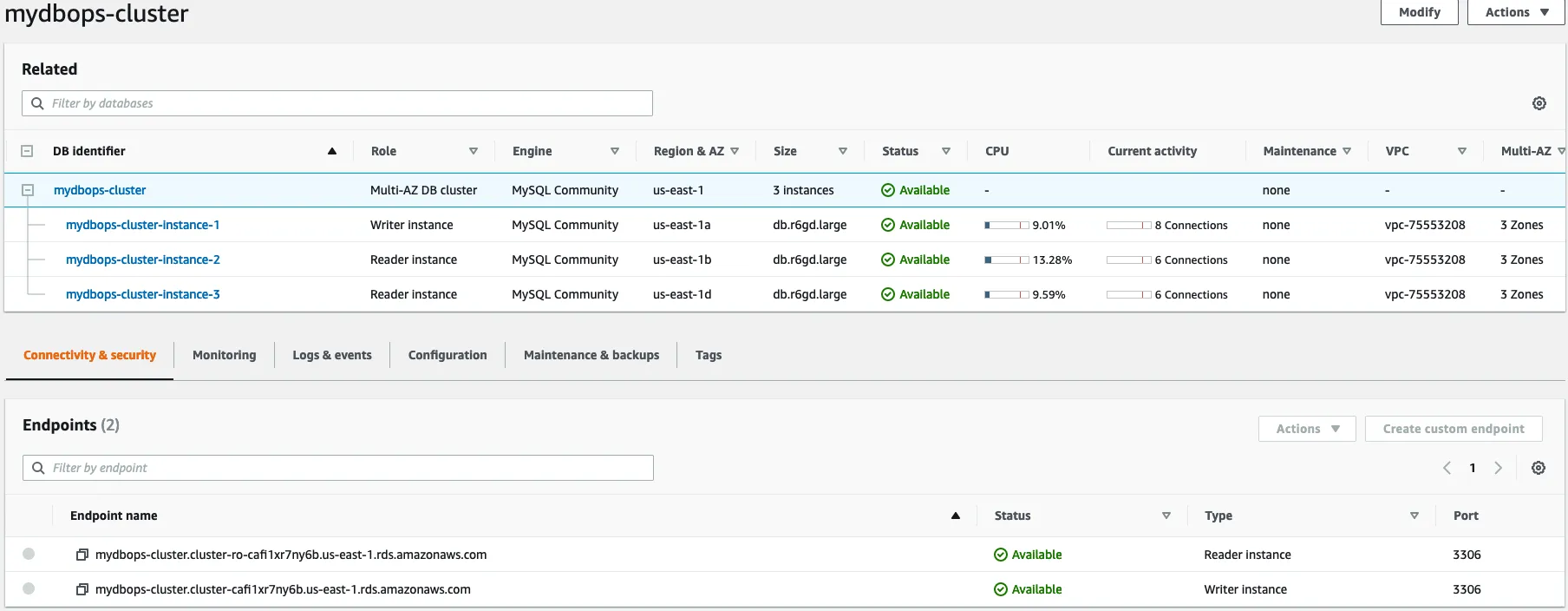The image size is (1568, 611).
Task: Sort by Multi-AZ column
Action: point(1561,151)
